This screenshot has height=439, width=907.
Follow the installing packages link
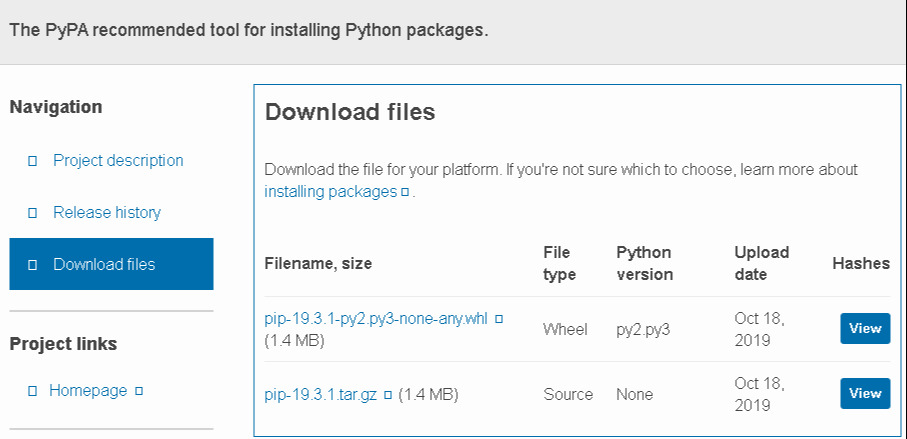coord(330,191)
